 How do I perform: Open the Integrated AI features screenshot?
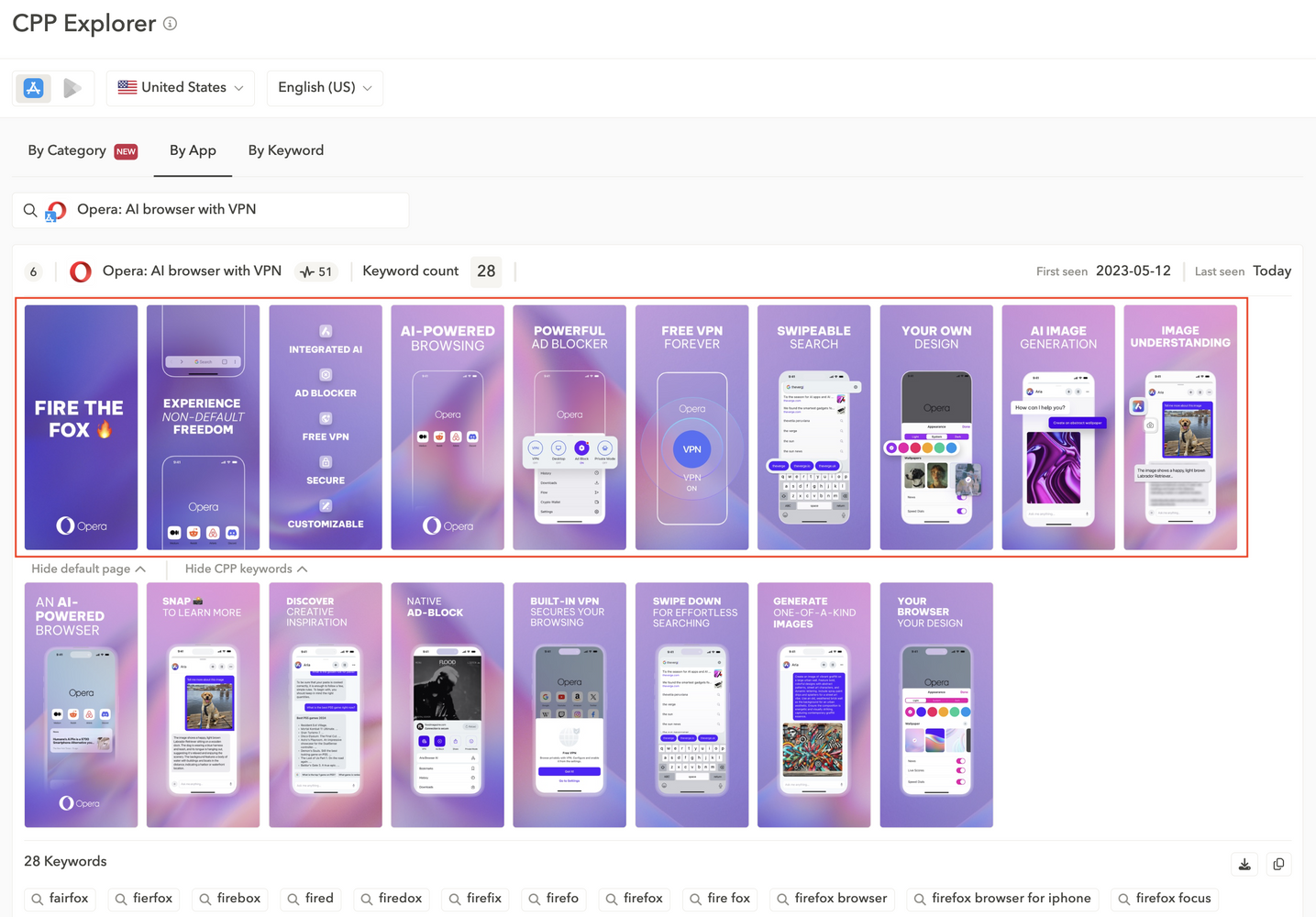(326, 427)
